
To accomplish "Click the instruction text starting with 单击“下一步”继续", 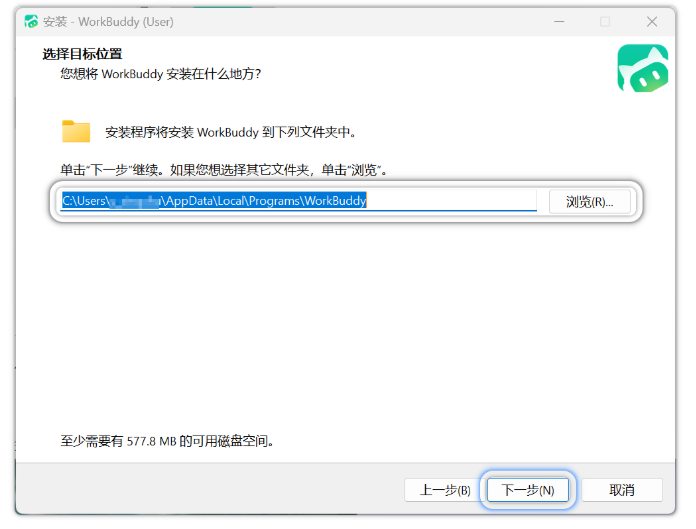I will pos(224,170).
